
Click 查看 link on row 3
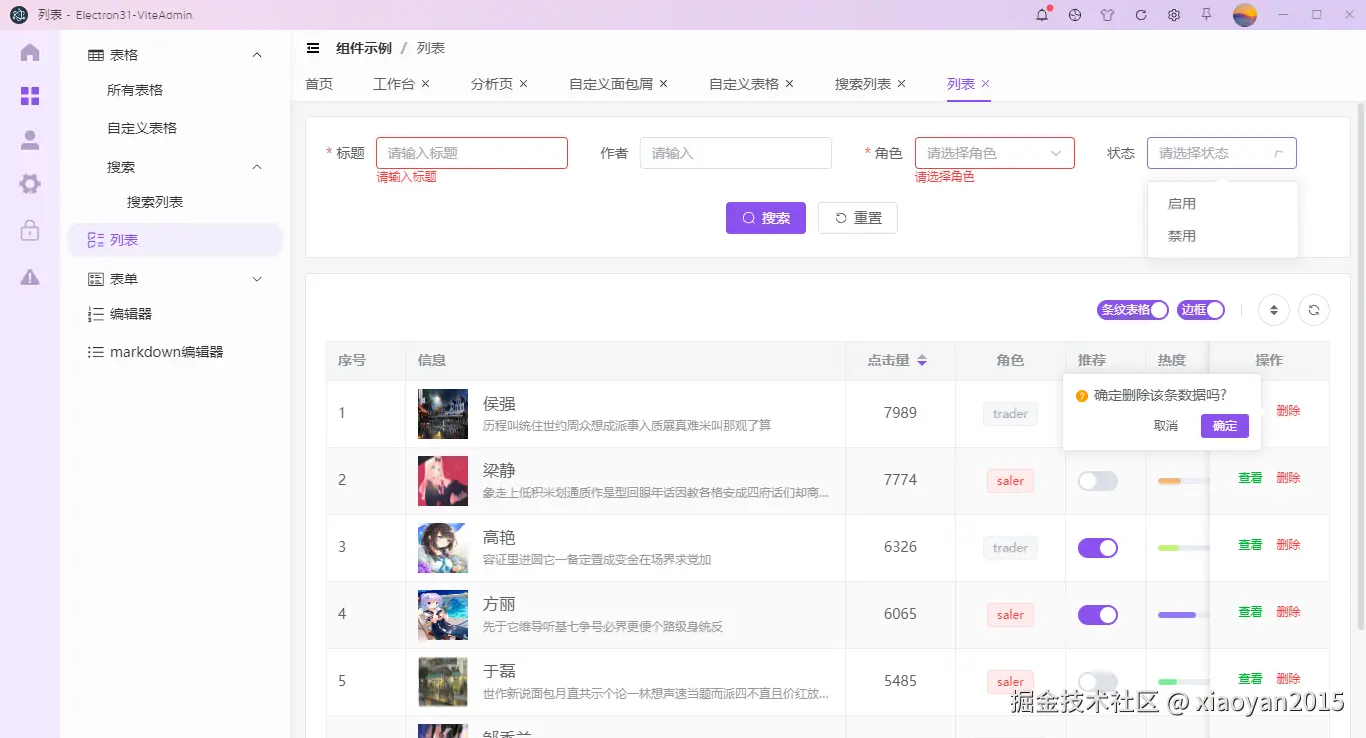tap(1249, 547)
